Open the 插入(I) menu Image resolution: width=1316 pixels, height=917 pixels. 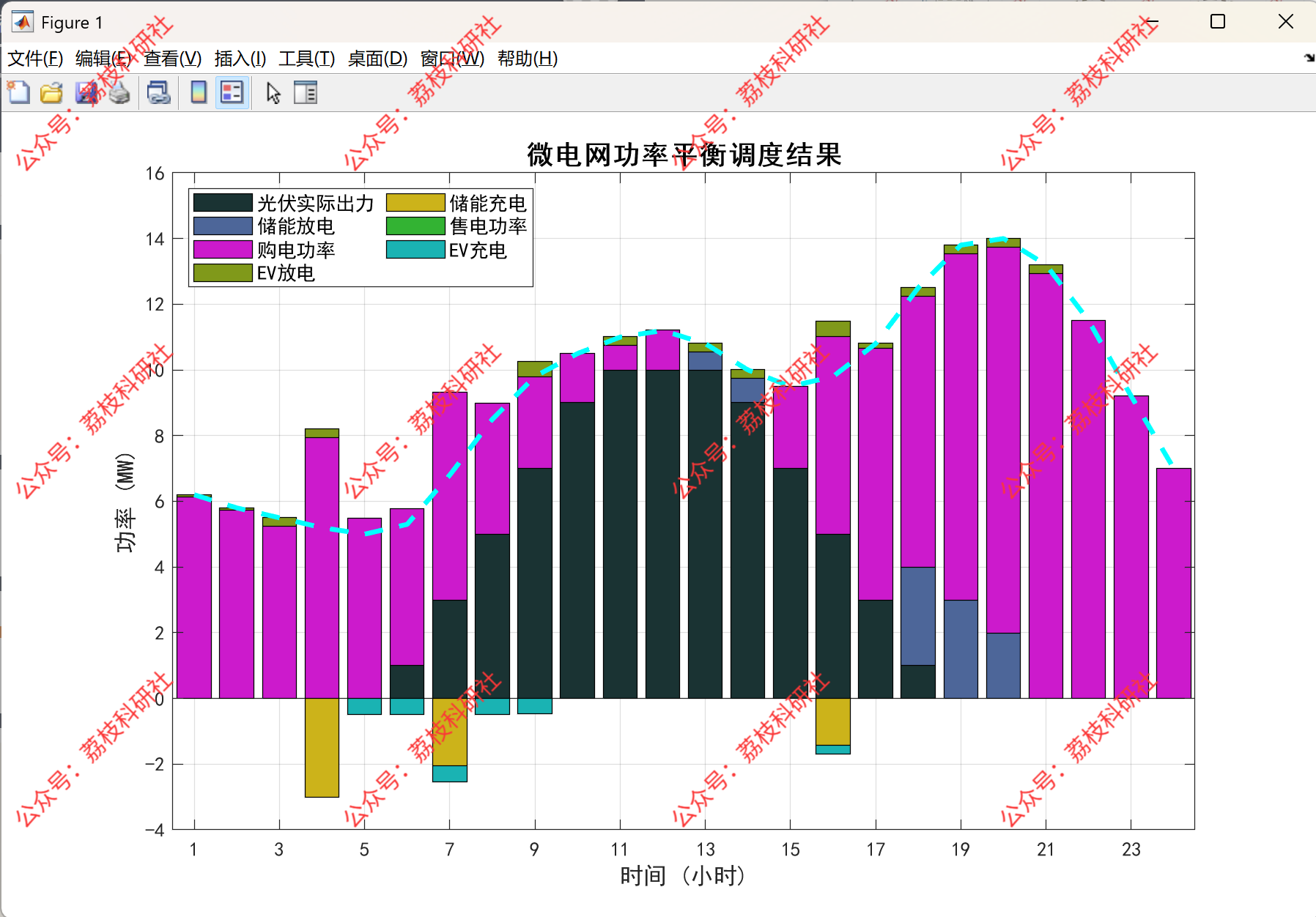[x=240, y=59]
